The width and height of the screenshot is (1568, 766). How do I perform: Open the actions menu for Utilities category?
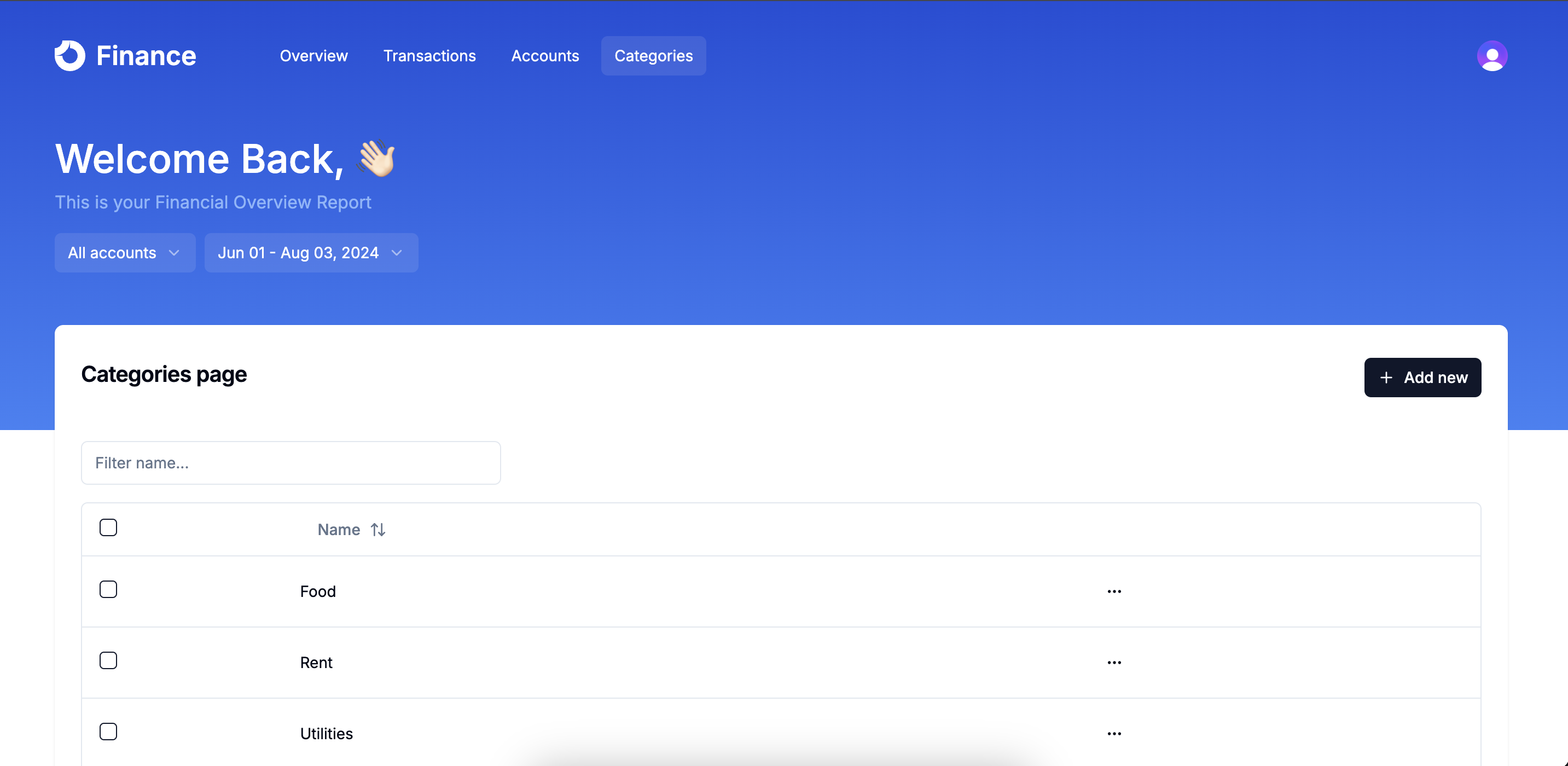(x=1114, y=733)
